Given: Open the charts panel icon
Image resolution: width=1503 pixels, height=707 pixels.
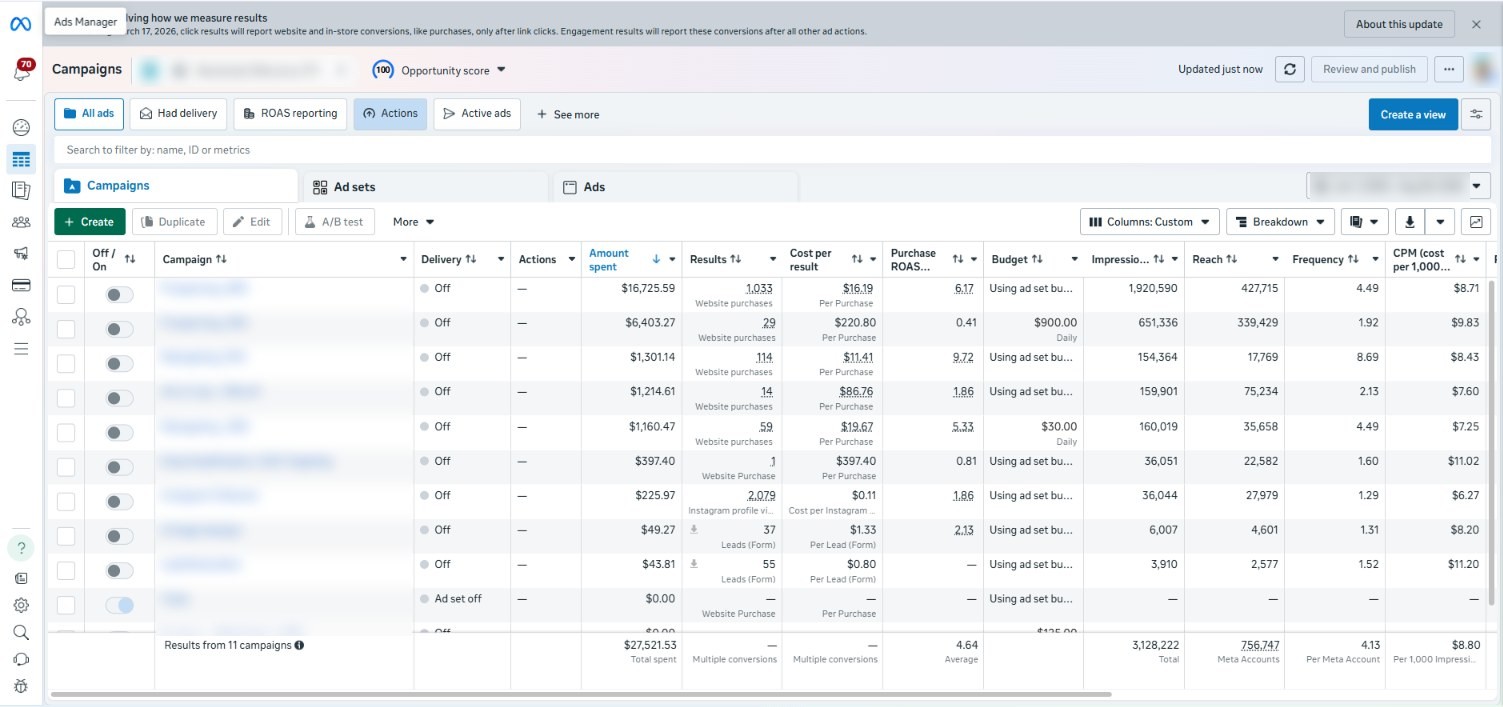Looking at the screenshot, I should 1476,222.
